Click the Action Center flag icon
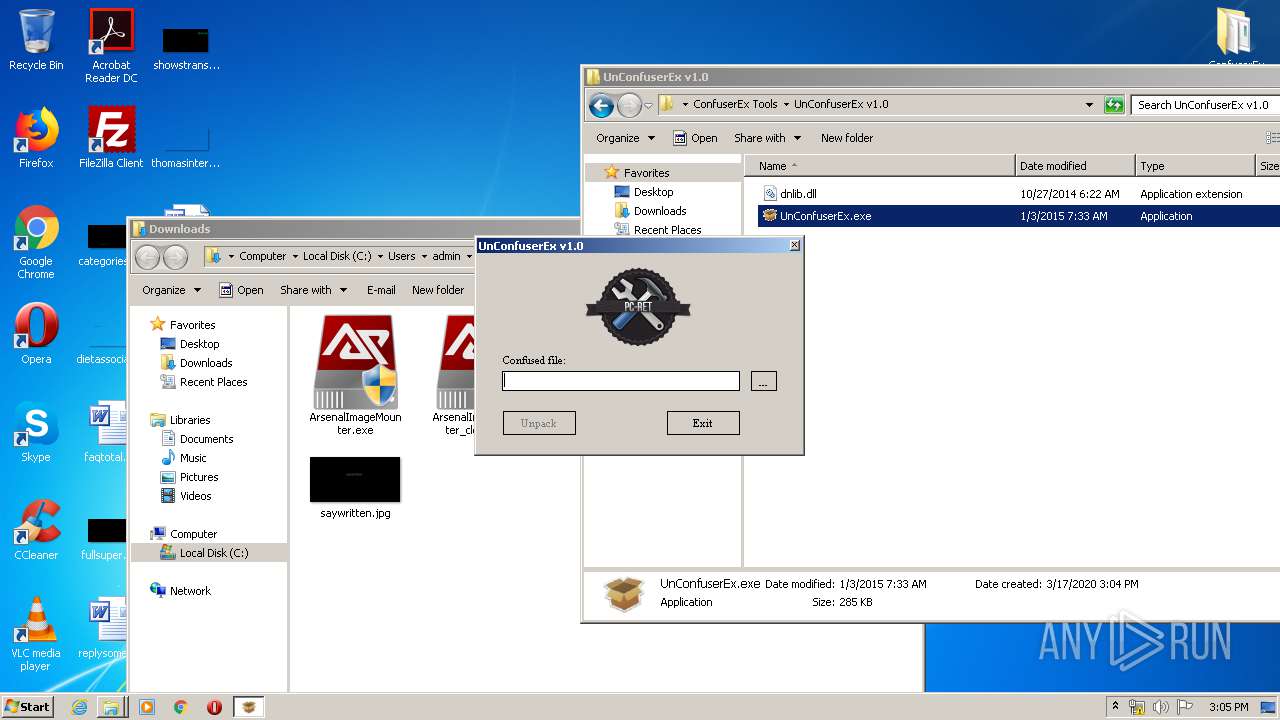The height and width of the screenshot is (720, 1280). (x=1185, y=707)
